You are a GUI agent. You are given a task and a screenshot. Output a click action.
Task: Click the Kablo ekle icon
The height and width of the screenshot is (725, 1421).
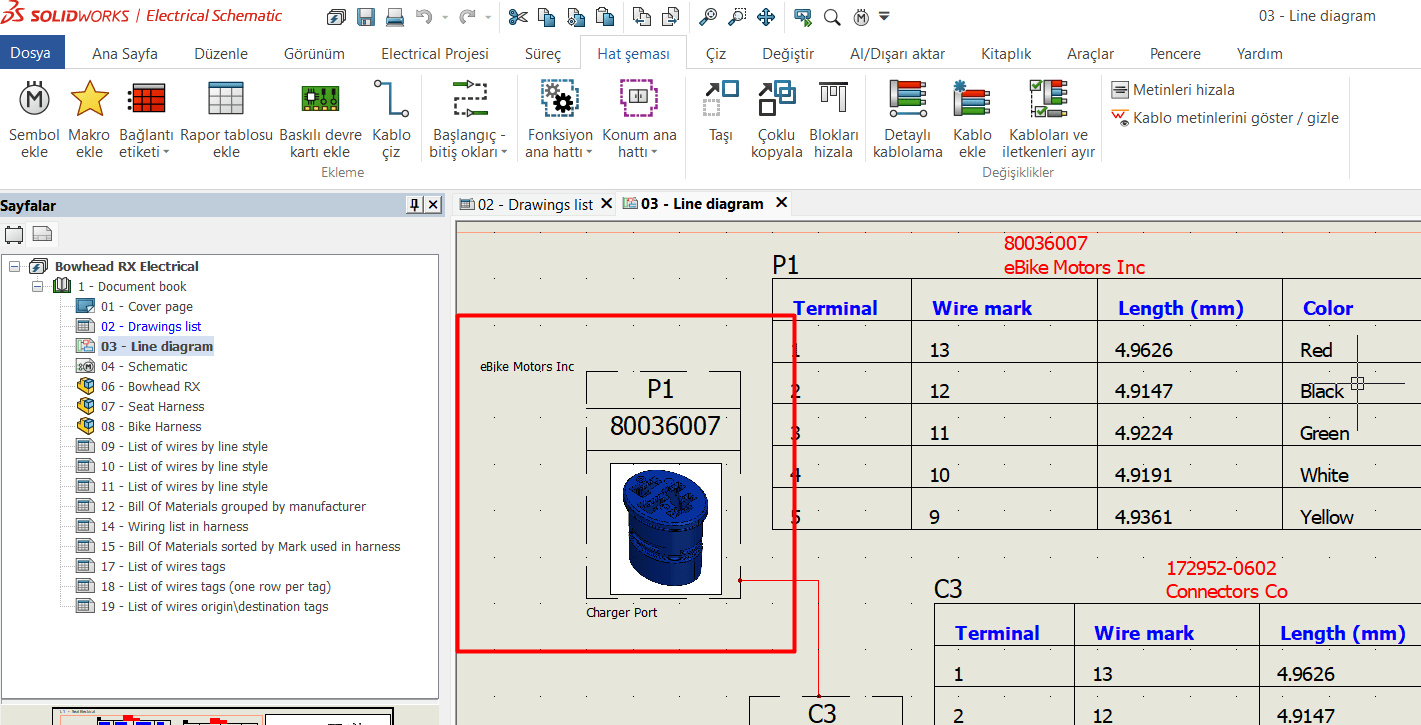tap(972, 98)
